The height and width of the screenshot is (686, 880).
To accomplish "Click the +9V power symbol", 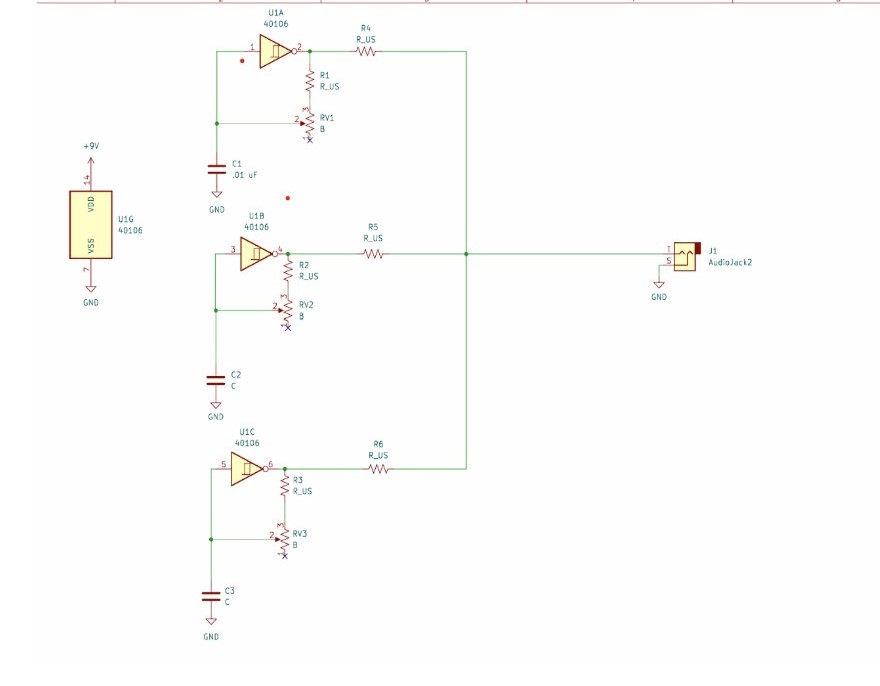I will pos(90,158).
